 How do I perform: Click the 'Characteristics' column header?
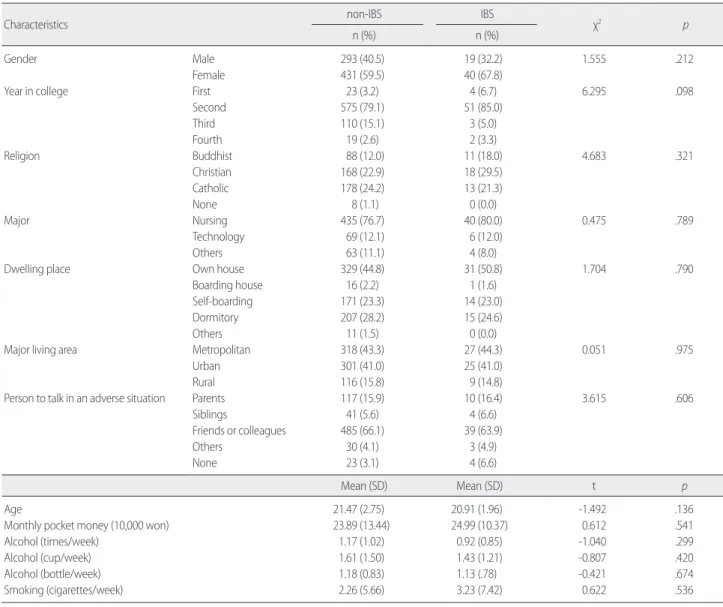(x=36, y=25)
